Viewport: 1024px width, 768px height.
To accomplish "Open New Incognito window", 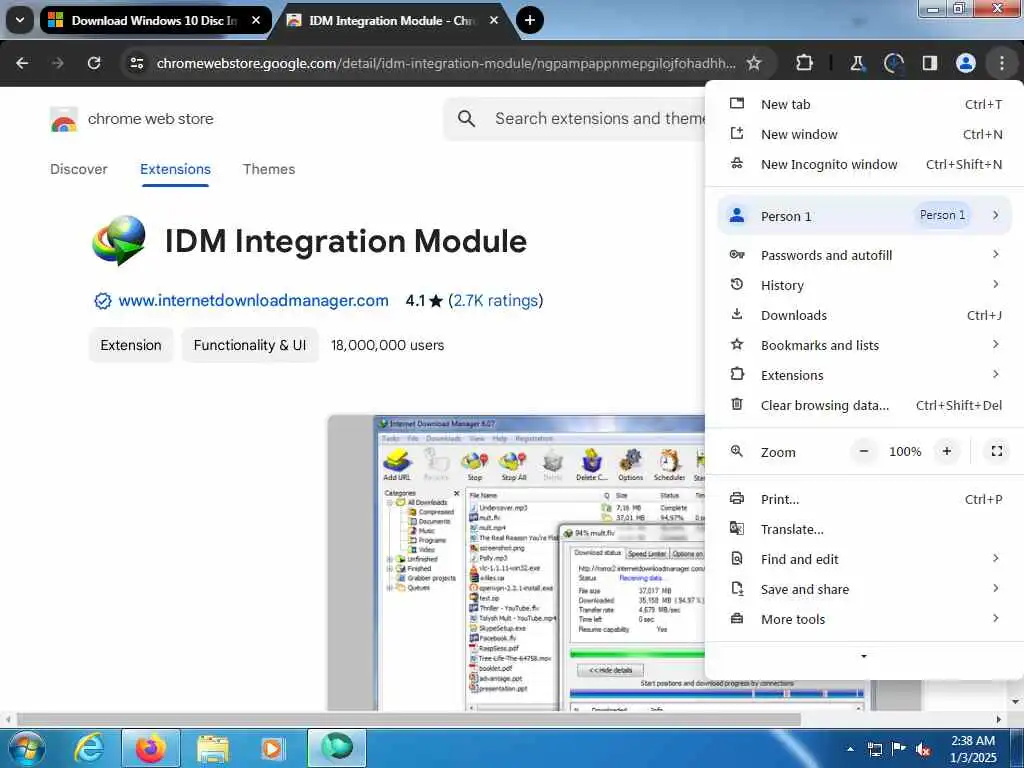I will point(865,164).
